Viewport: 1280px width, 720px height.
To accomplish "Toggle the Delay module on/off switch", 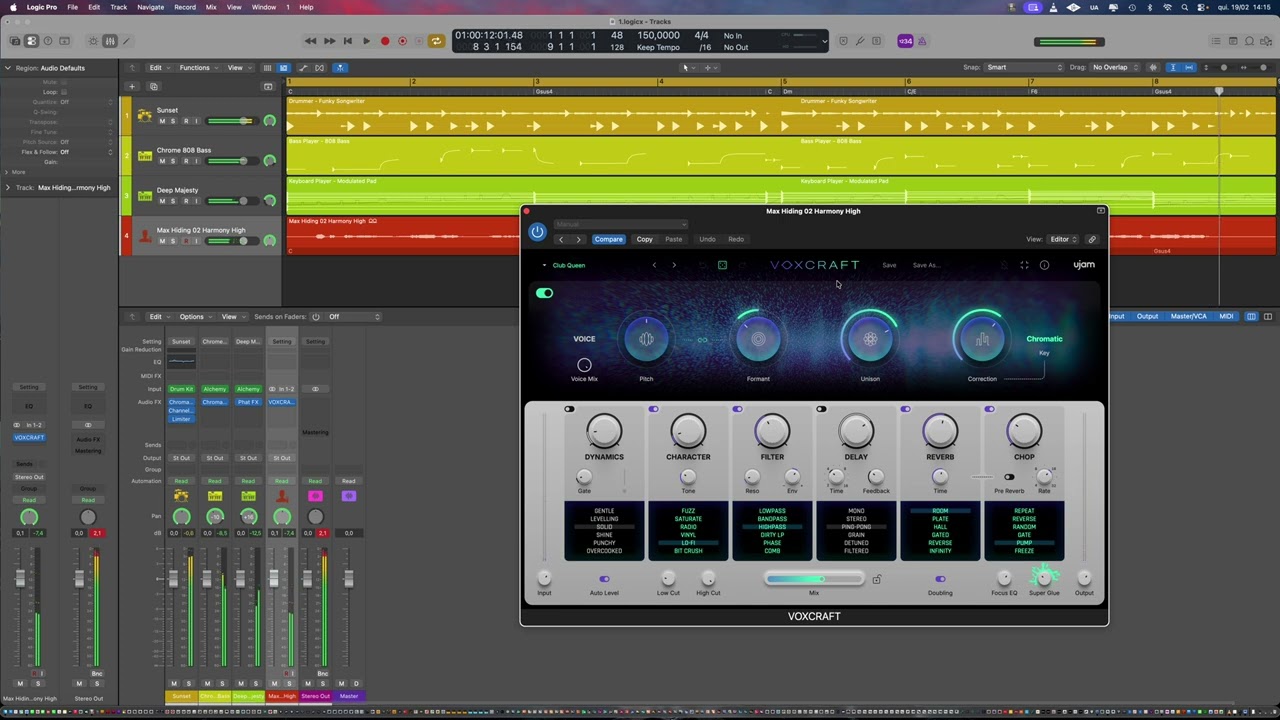I will click(x=821, y=409).
